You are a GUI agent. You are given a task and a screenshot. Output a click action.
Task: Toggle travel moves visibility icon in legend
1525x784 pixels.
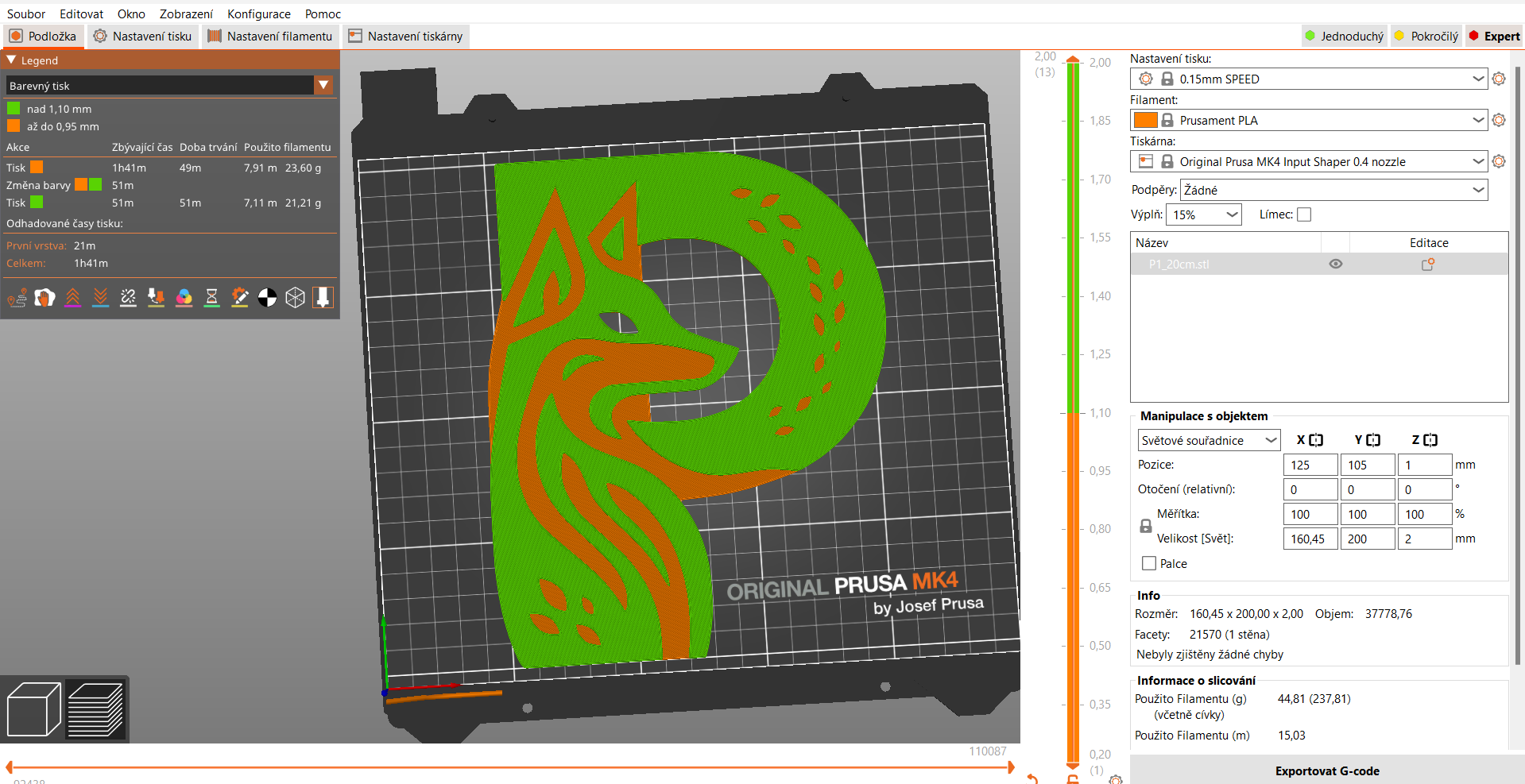pyautogui.click(x=17, y=298)
